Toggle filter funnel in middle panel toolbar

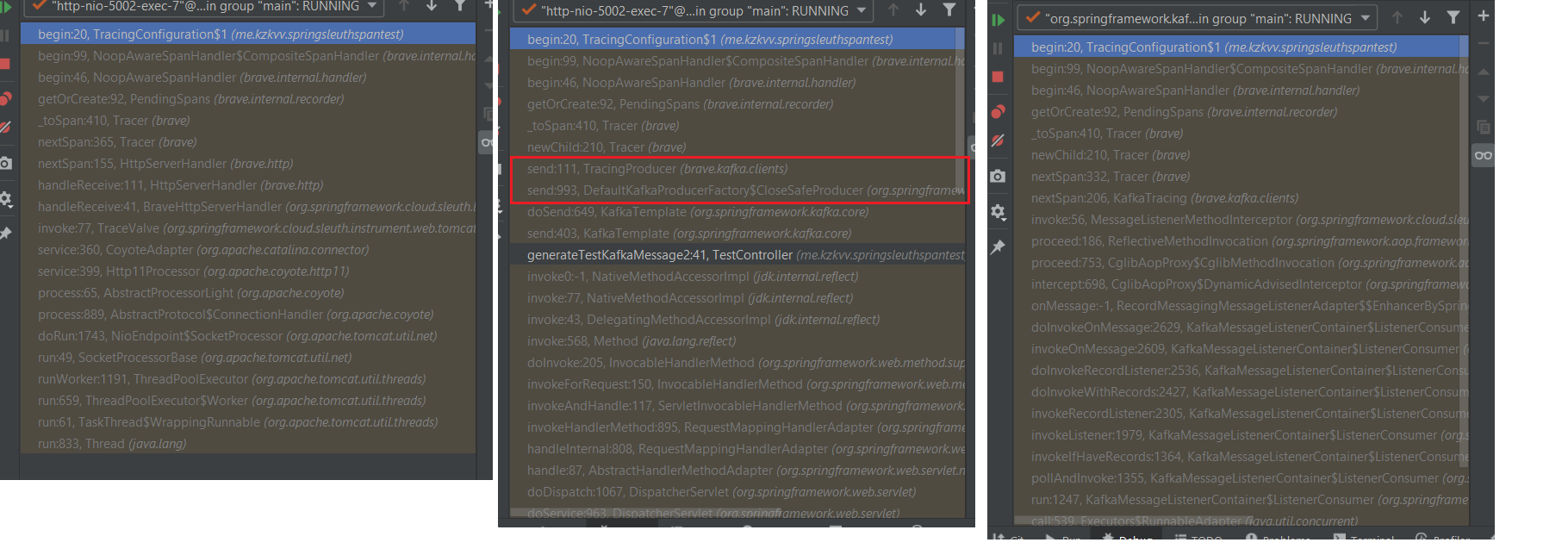point(949,9)
